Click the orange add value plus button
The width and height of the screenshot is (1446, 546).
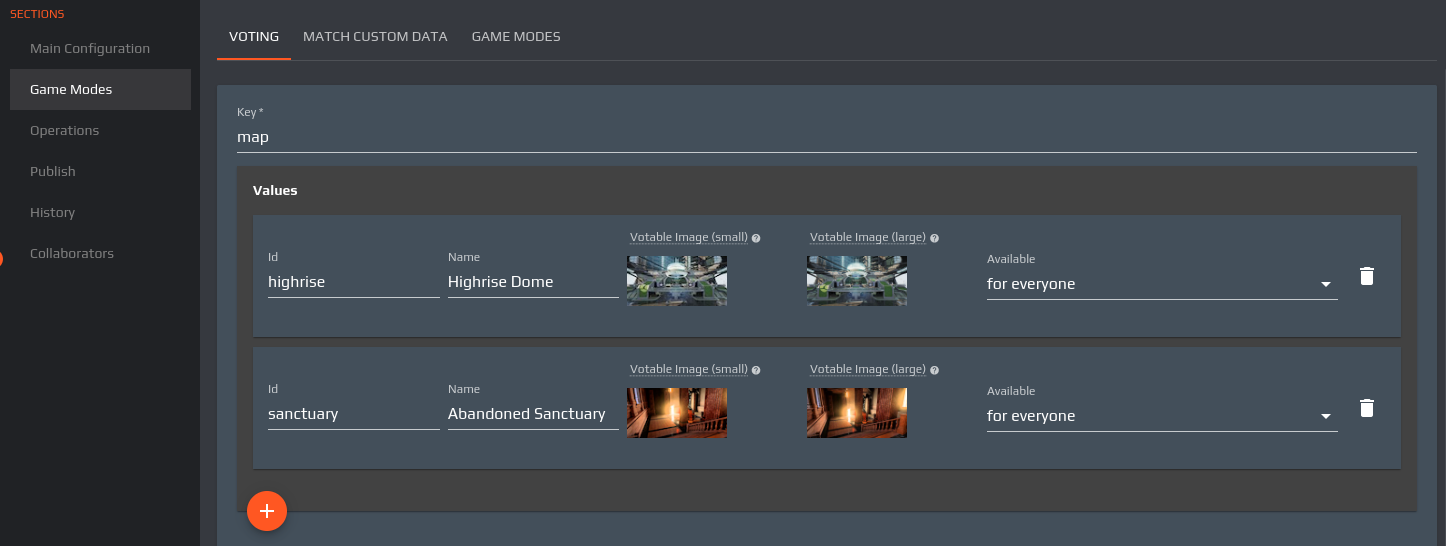coord(267,511)
